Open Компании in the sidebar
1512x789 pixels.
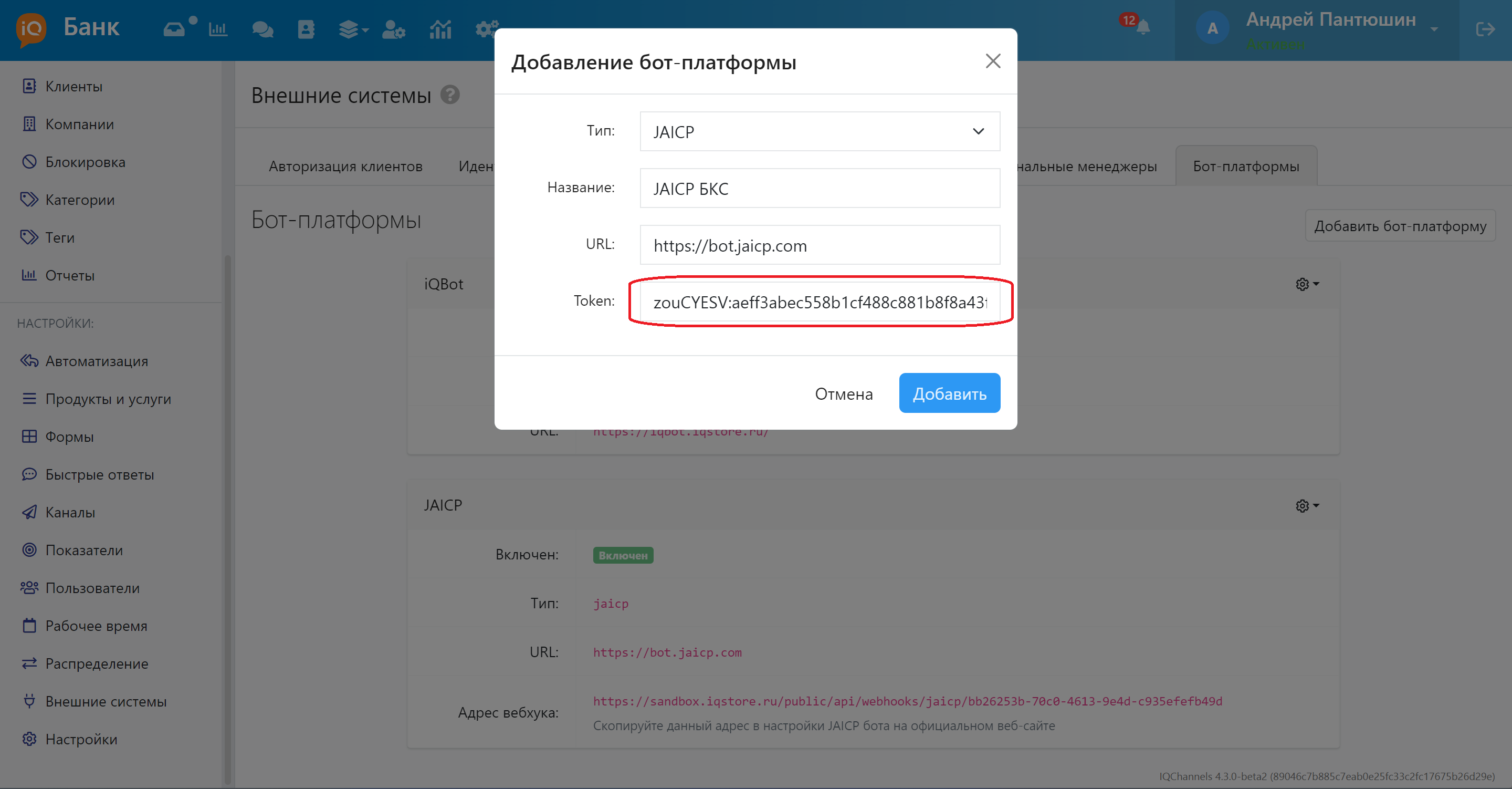[79, 124]
